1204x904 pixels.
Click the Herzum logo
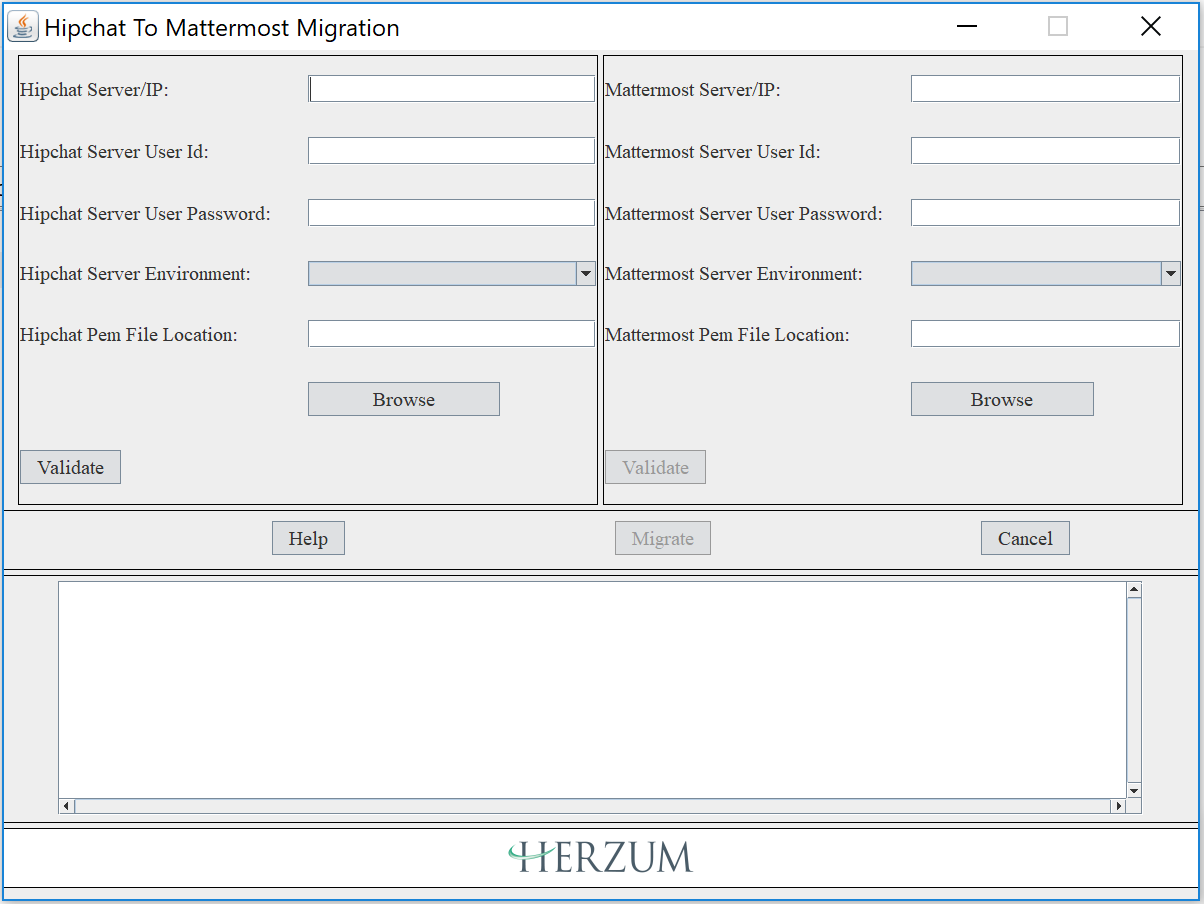600,856
